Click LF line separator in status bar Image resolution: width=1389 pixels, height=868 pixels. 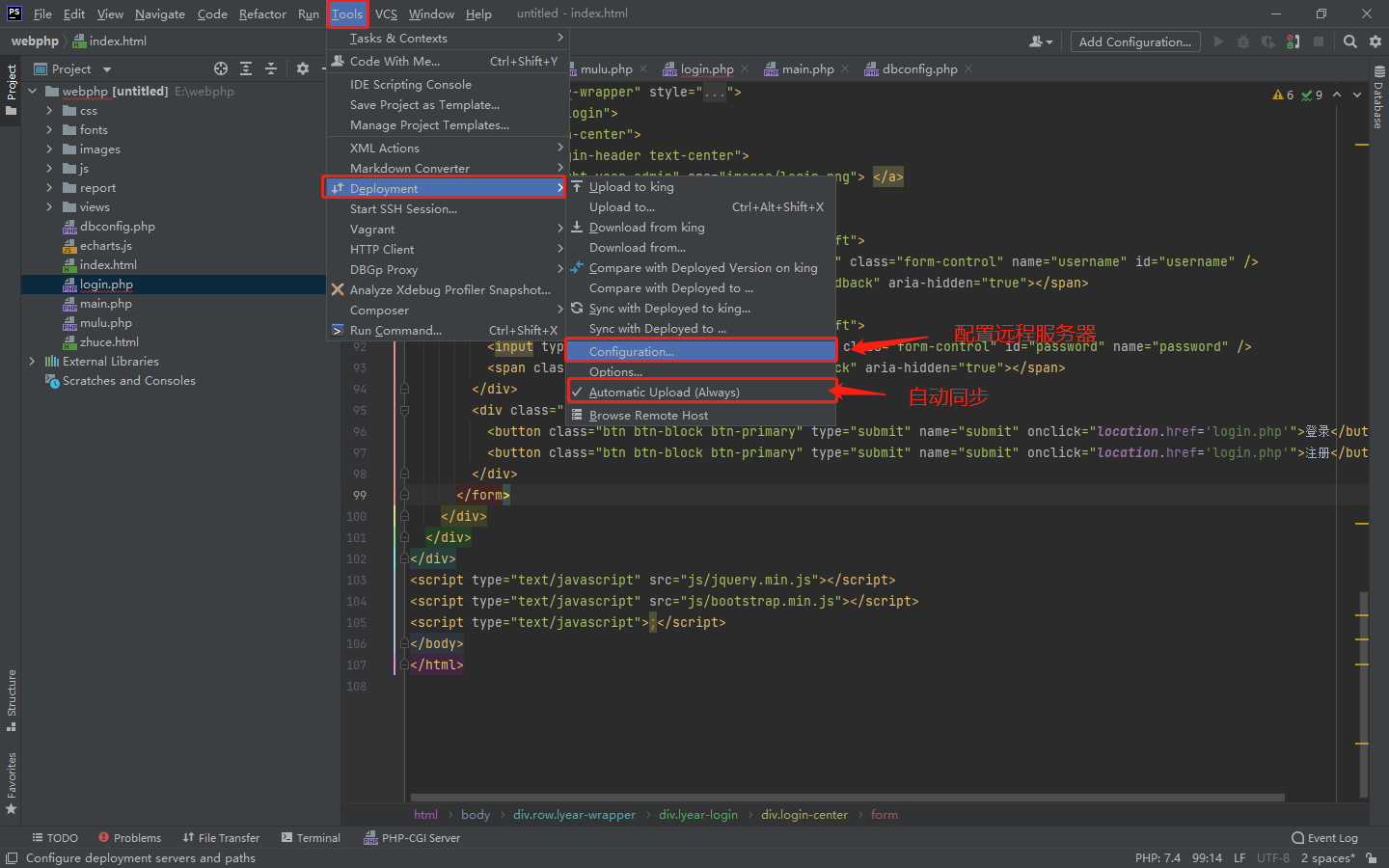tap(1239, 857)
